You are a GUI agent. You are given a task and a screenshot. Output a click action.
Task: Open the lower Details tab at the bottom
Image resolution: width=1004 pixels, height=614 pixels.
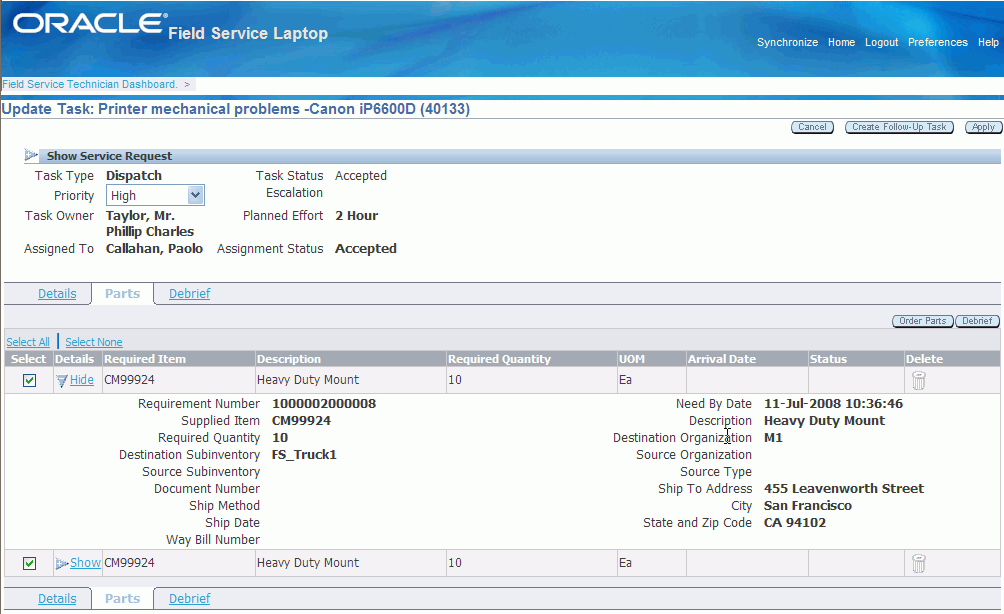57,598
